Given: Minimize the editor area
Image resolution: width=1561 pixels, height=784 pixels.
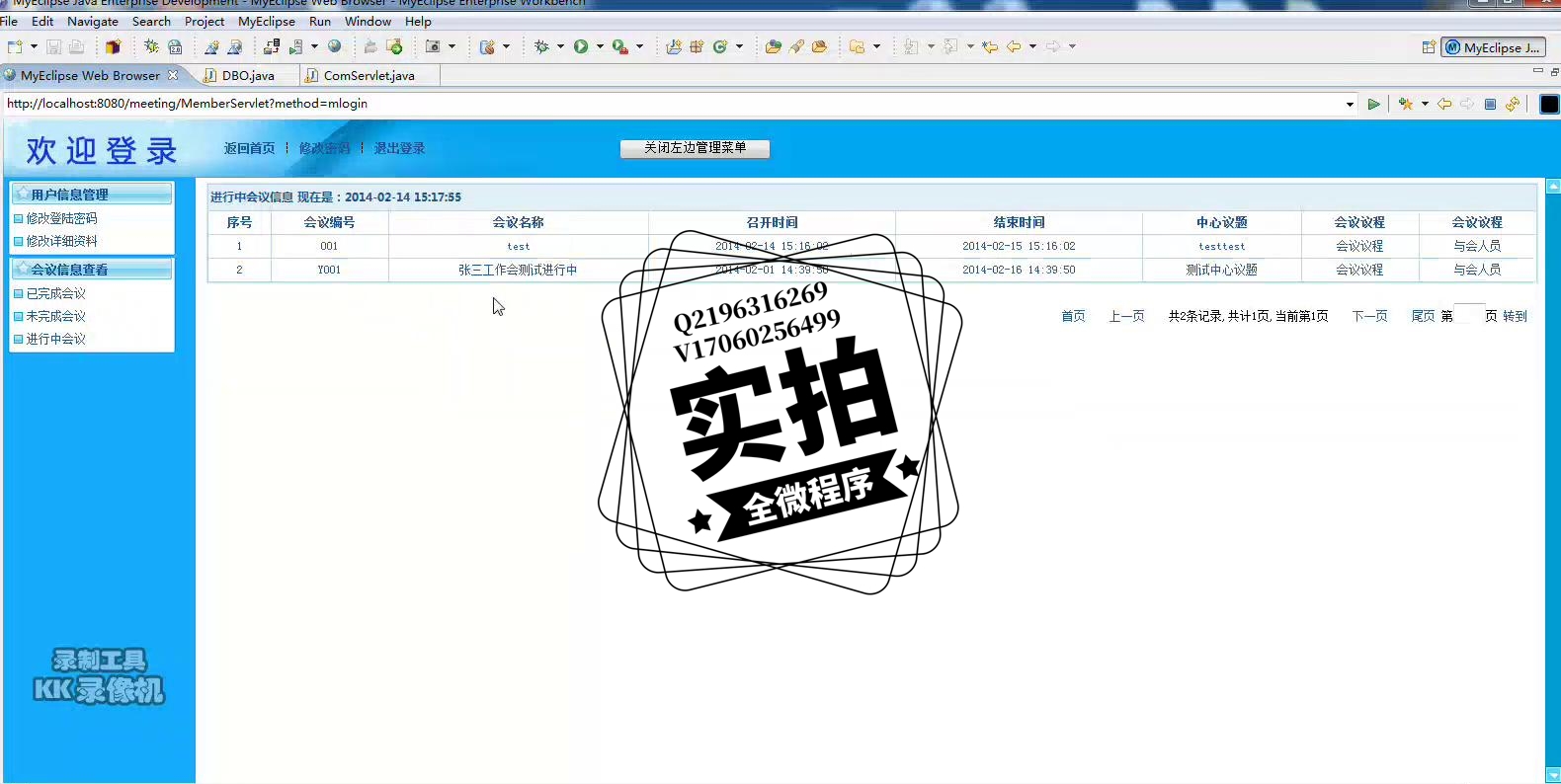Looking at the screenshot, I should coord(1537,71).
